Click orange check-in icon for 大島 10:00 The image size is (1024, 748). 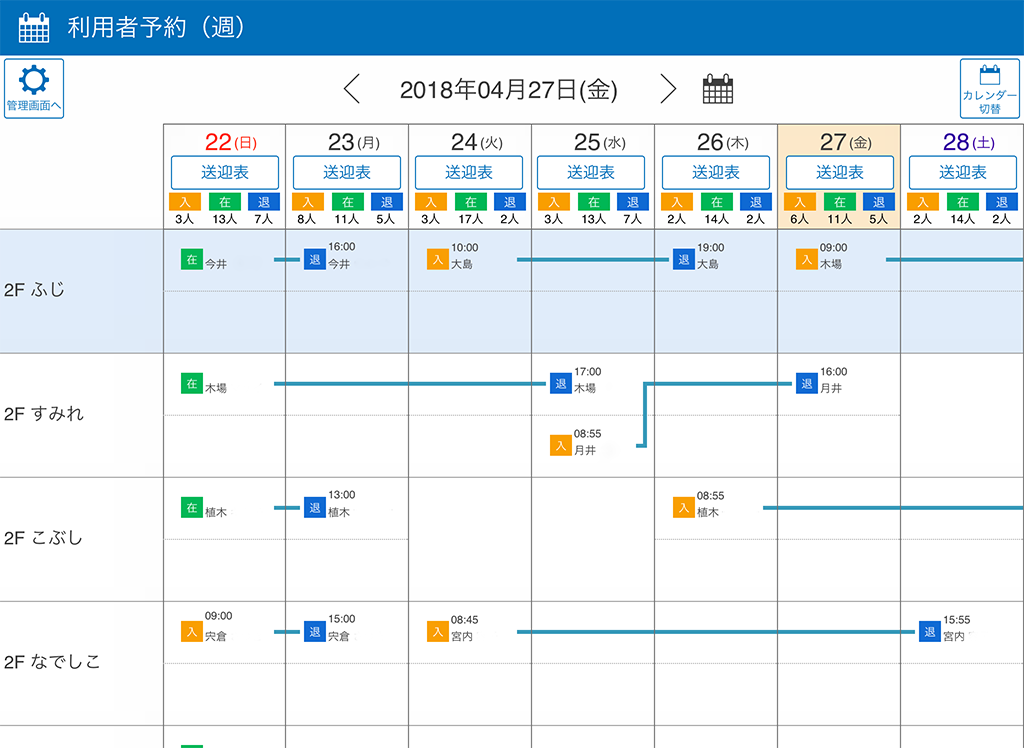438,259
